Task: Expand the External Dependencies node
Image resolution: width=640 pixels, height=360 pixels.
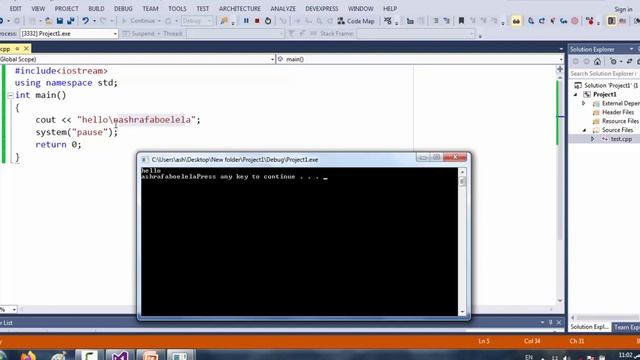Action: pos(584,103)
